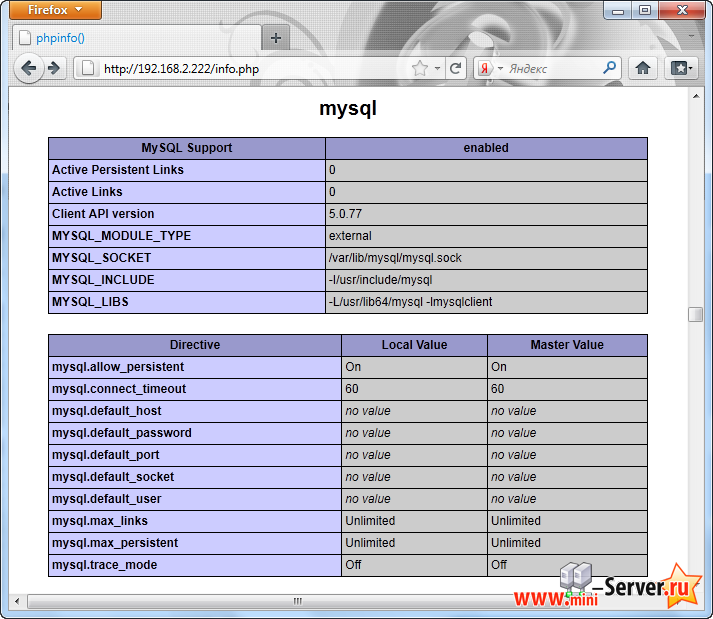This screenshot has height=619, width=713.
Task: Reload the current page
Action: pos(455,69)
